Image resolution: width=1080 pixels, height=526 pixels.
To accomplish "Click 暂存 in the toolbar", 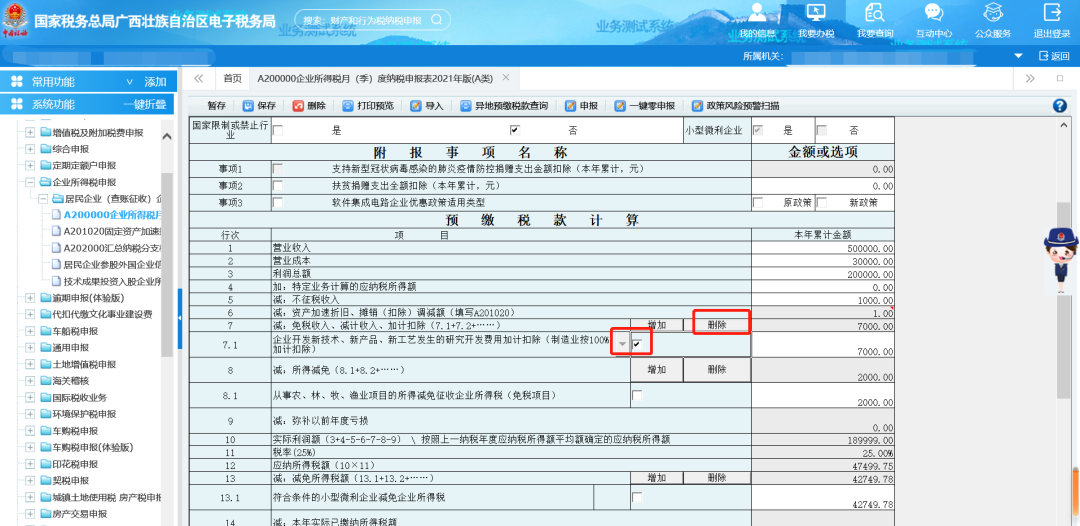I will pyautogui.click(x=216, y=106).
